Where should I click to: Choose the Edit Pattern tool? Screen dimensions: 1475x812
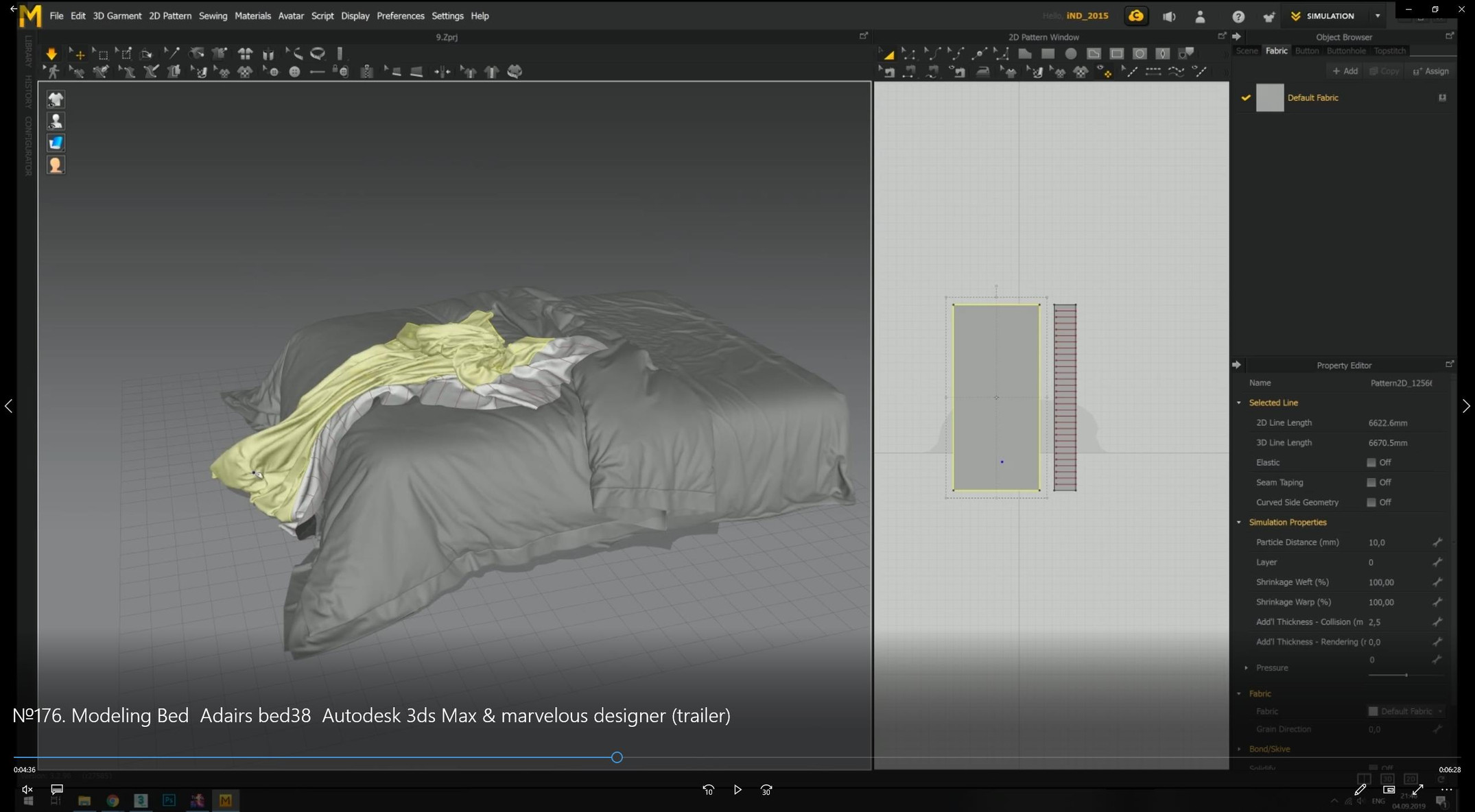click(x=909, y=53)
